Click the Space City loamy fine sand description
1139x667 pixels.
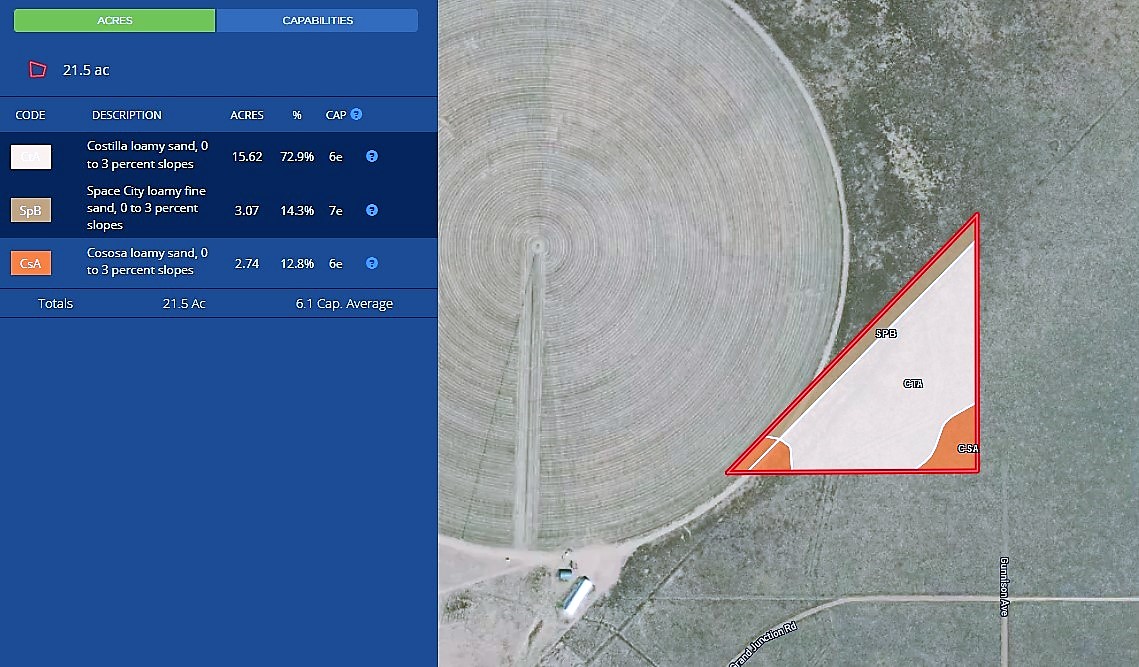pos(145,208)
